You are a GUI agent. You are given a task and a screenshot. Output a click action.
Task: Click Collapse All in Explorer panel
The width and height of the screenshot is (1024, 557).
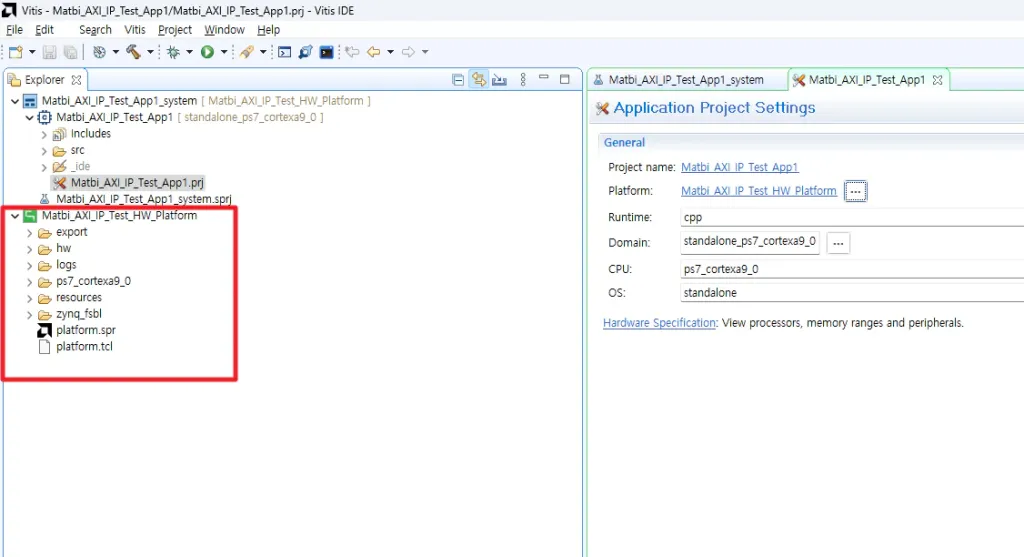458,80
